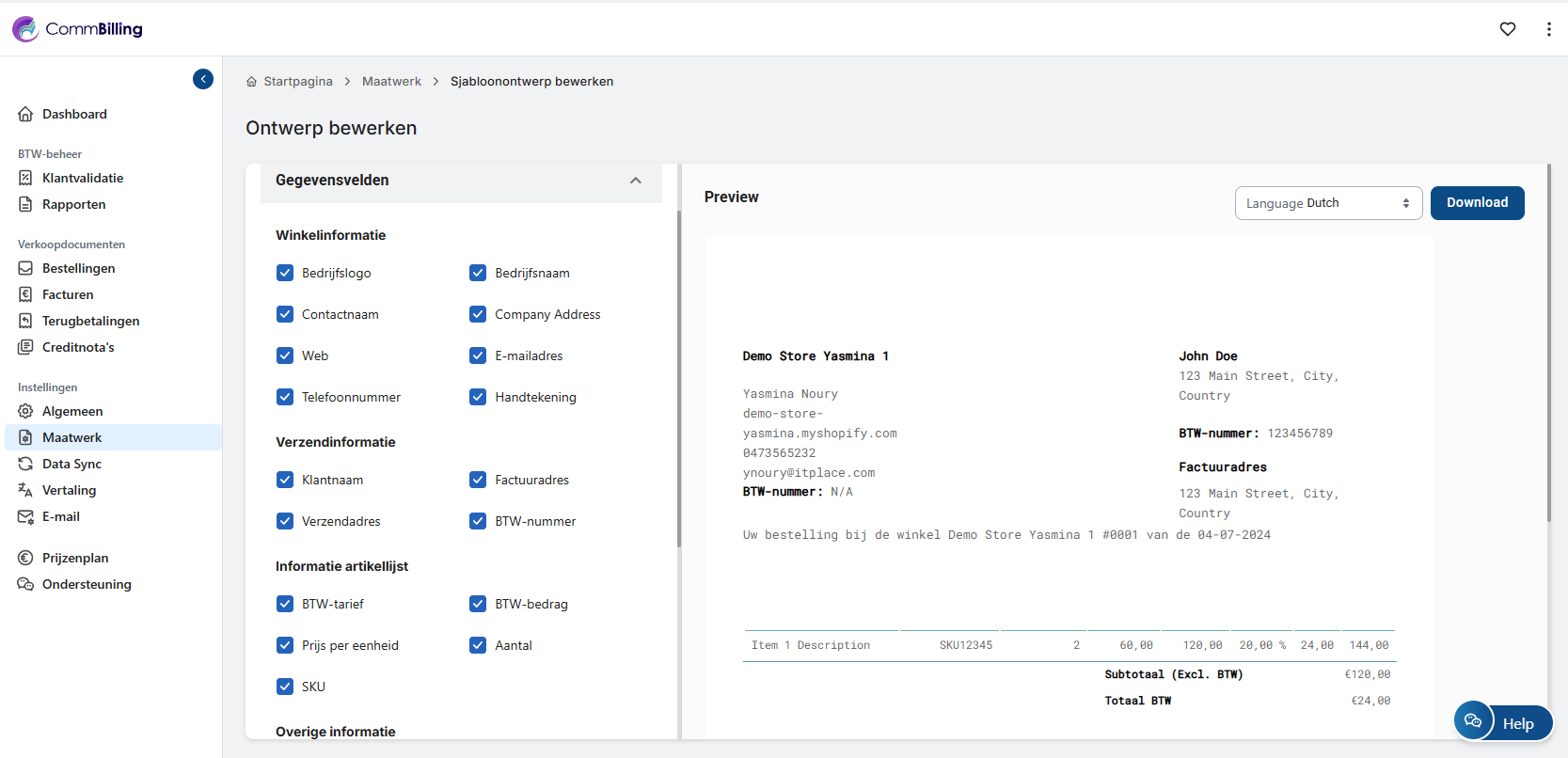The height and width of the screenshot is (758, 1568).
Task: Collapse the Gegevensvelden section chevron
Action: (636, 181)
